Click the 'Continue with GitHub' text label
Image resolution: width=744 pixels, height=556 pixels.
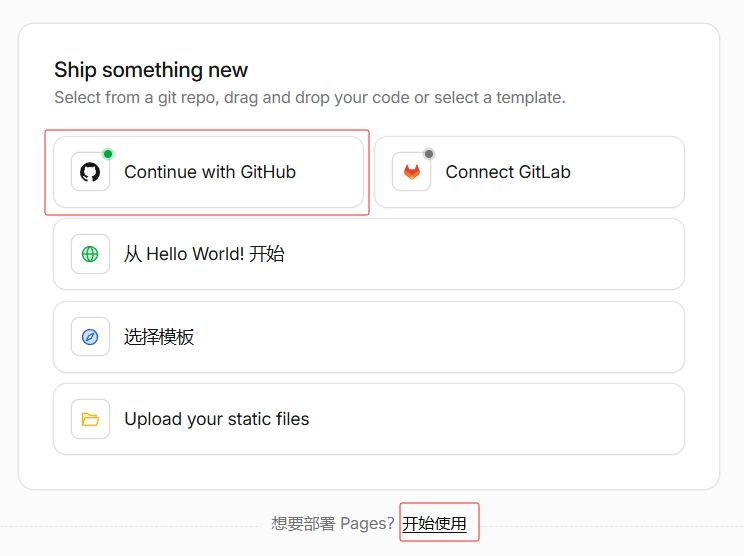(x=210, y=172)
